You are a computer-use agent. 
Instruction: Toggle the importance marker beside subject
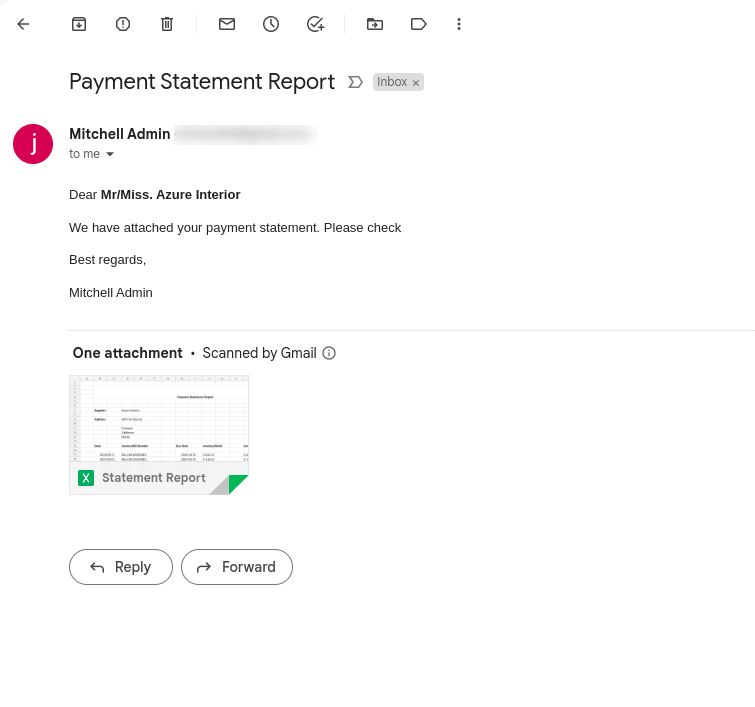tap(355, 82)
